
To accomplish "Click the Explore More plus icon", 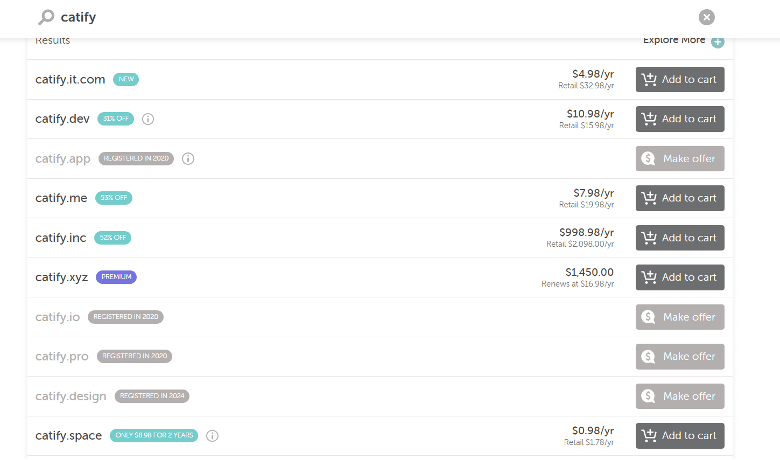I will (717, 42).
